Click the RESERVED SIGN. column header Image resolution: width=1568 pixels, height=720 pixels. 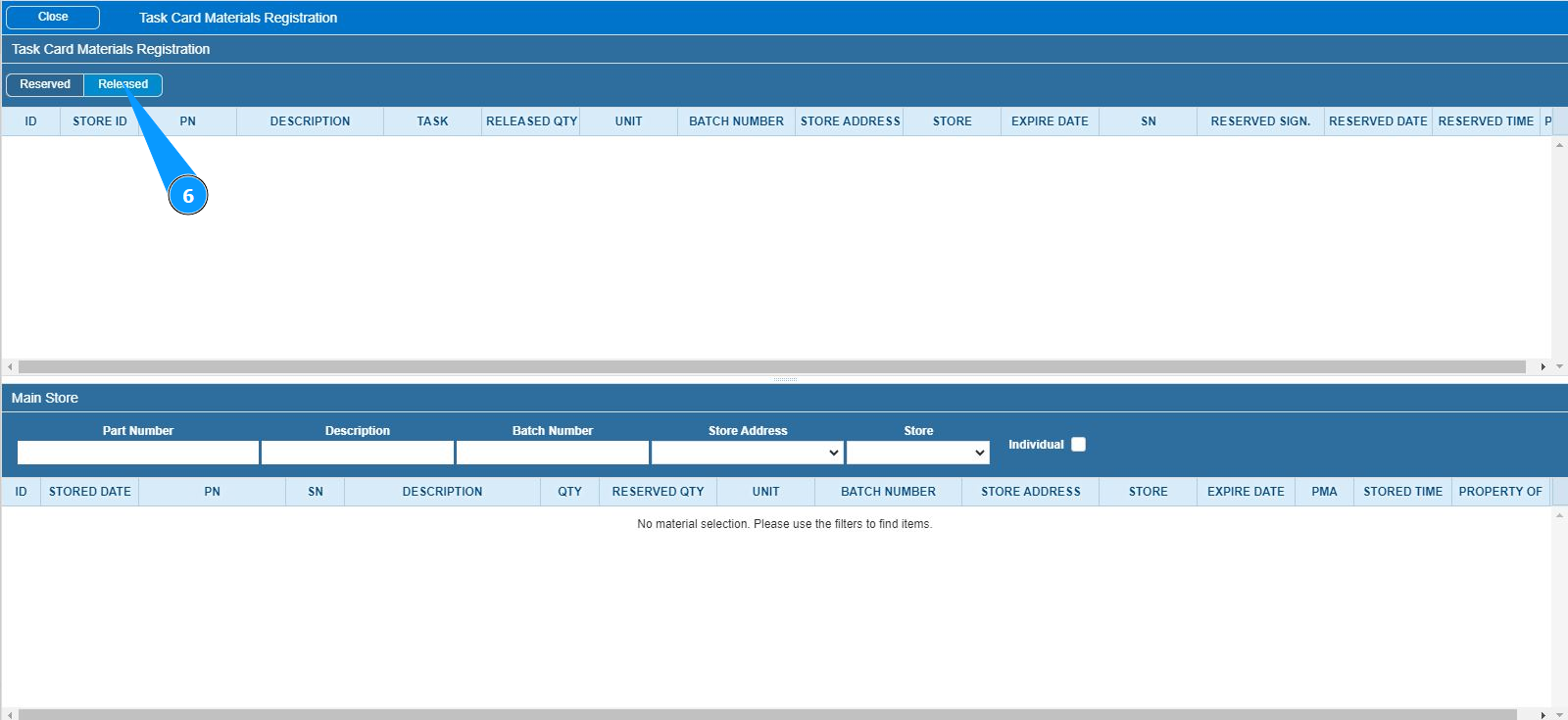(1261, 121)
